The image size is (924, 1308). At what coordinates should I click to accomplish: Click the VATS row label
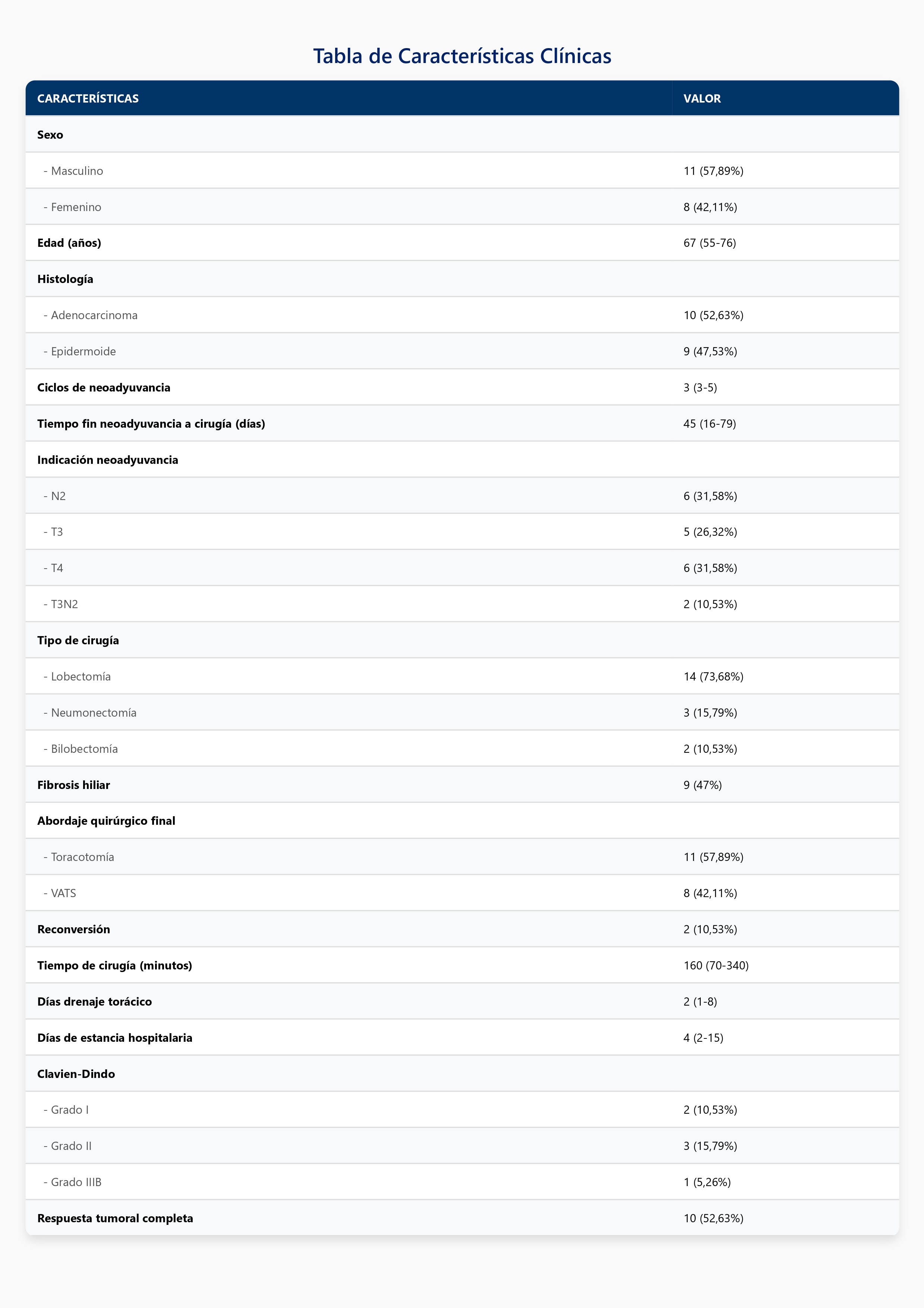[63, 893]
